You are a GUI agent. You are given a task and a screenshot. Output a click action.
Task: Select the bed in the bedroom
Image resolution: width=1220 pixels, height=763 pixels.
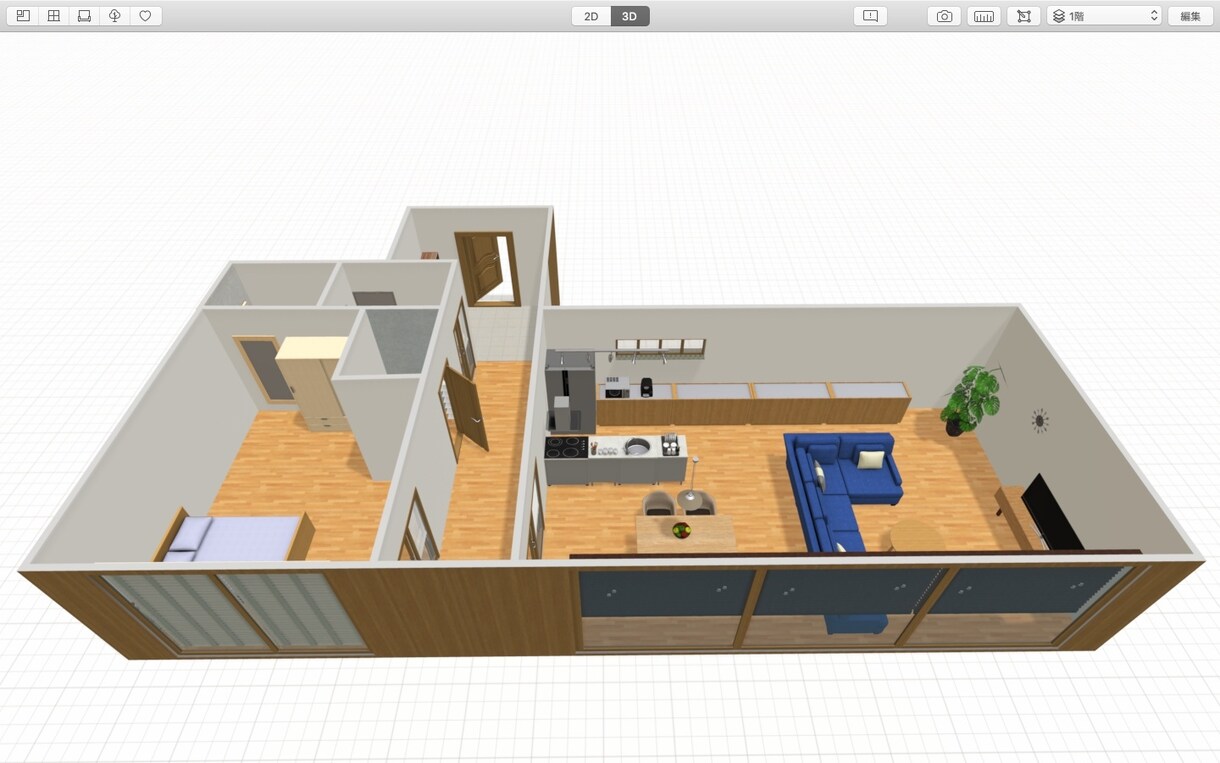tap(235, 538)
